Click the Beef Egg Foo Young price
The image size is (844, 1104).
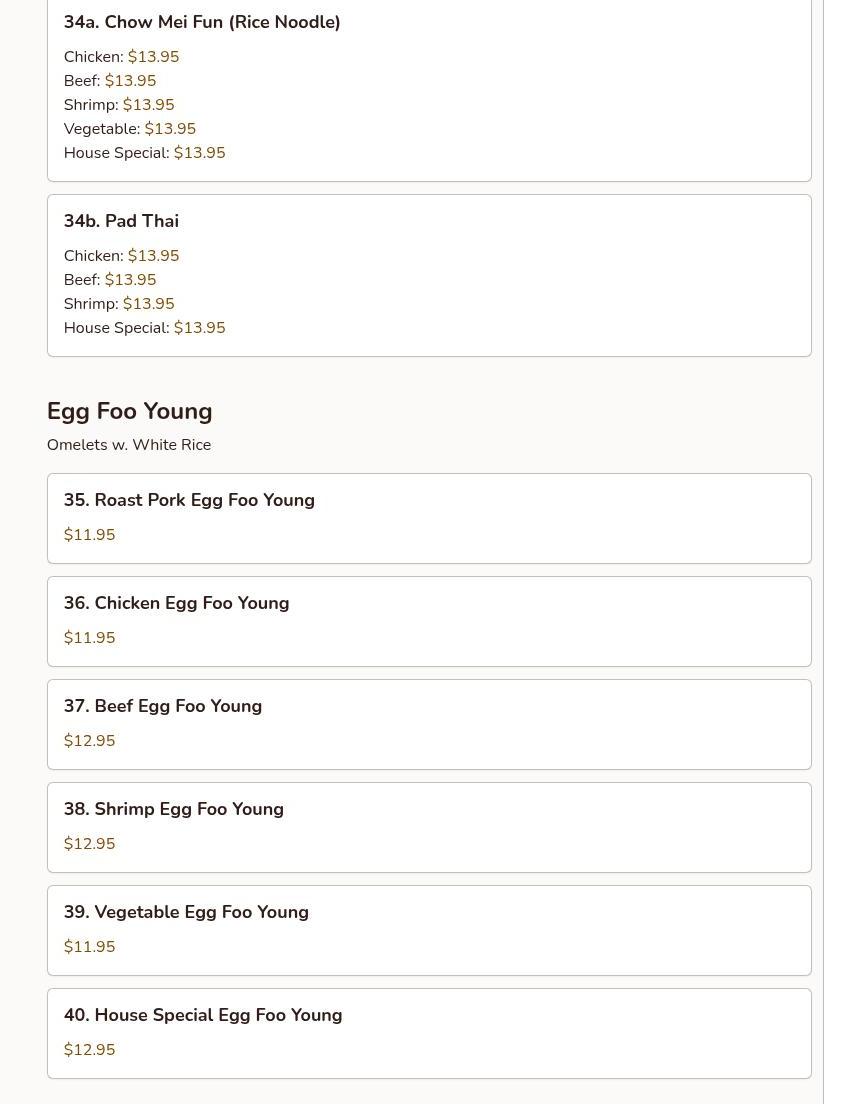coord(90,741)
